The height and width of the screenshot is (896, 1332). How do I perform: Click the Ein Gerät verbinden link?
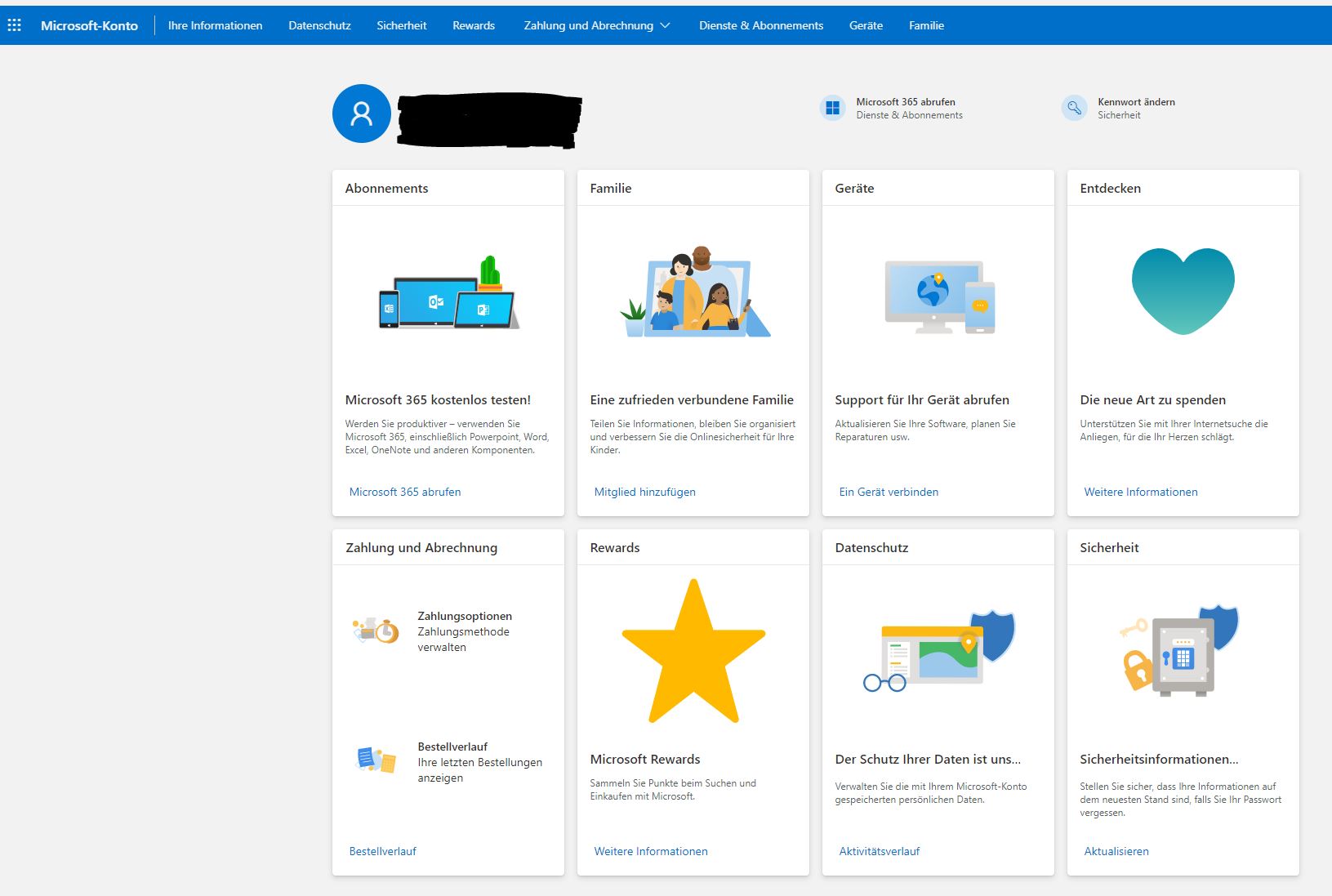pos(889,492)
